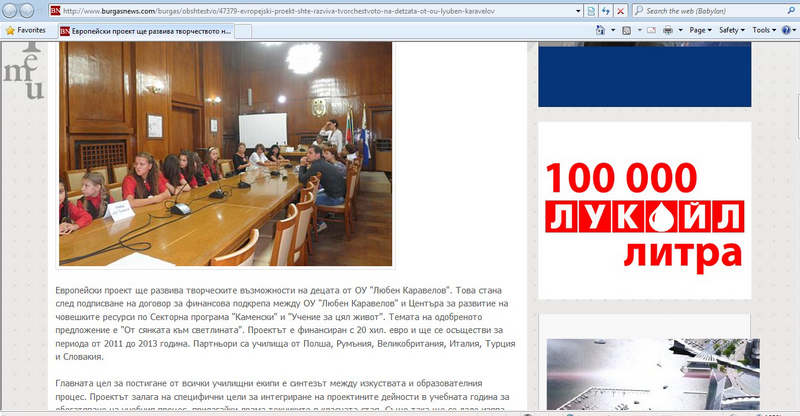
Task: Open the recent pages dropdown arrow
Action: click(40, 11)
